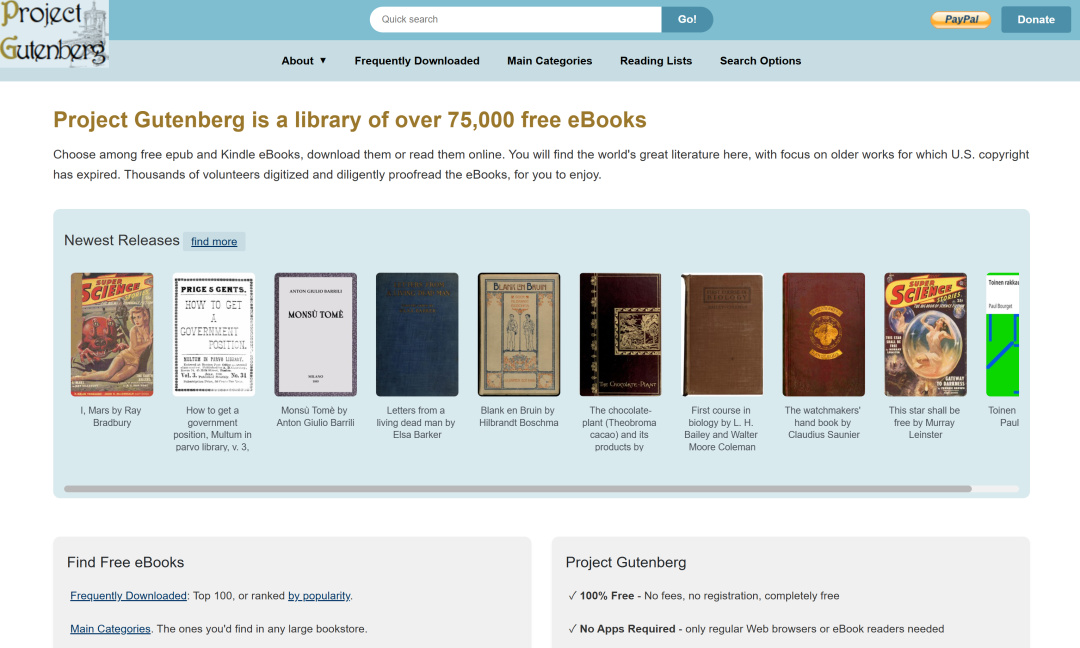Click Blank en Bruin by Hilbrandt Boschma title
1080x648 pixels.
pos(519,417)
